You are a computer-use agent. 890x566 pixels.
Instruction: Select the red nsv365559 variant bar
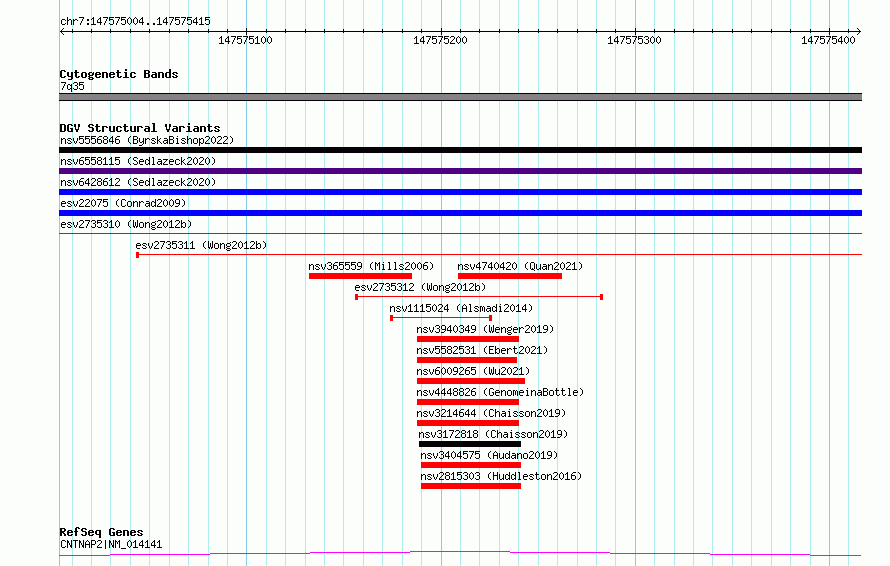[360, 276]
